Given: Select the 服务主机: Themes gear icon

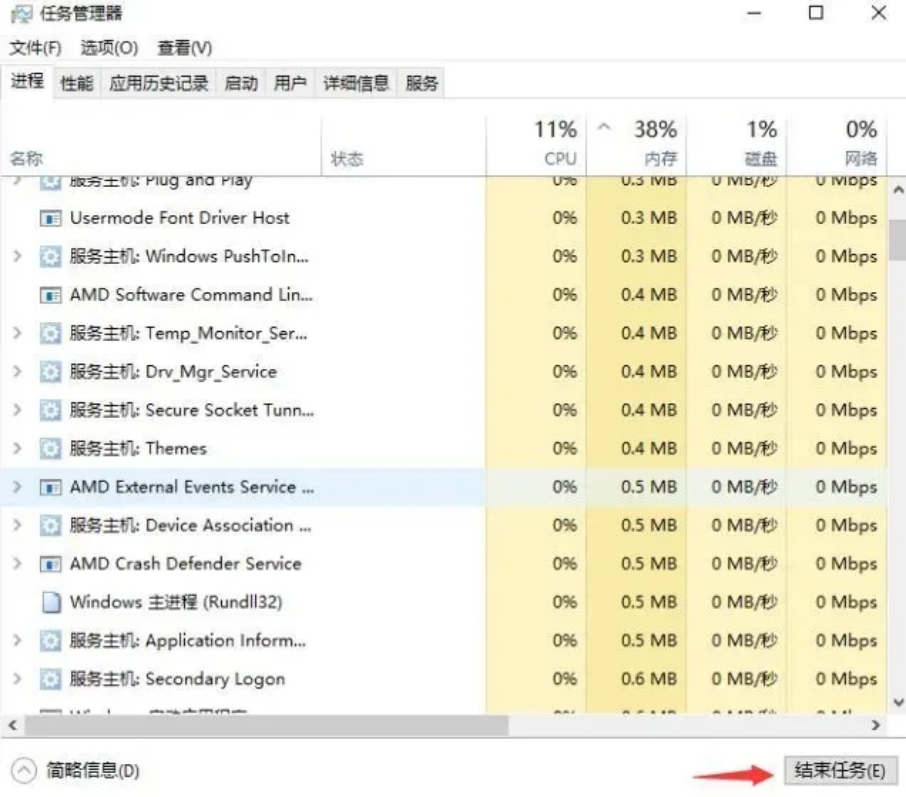Looking at the screenshot, I should 52,449.
